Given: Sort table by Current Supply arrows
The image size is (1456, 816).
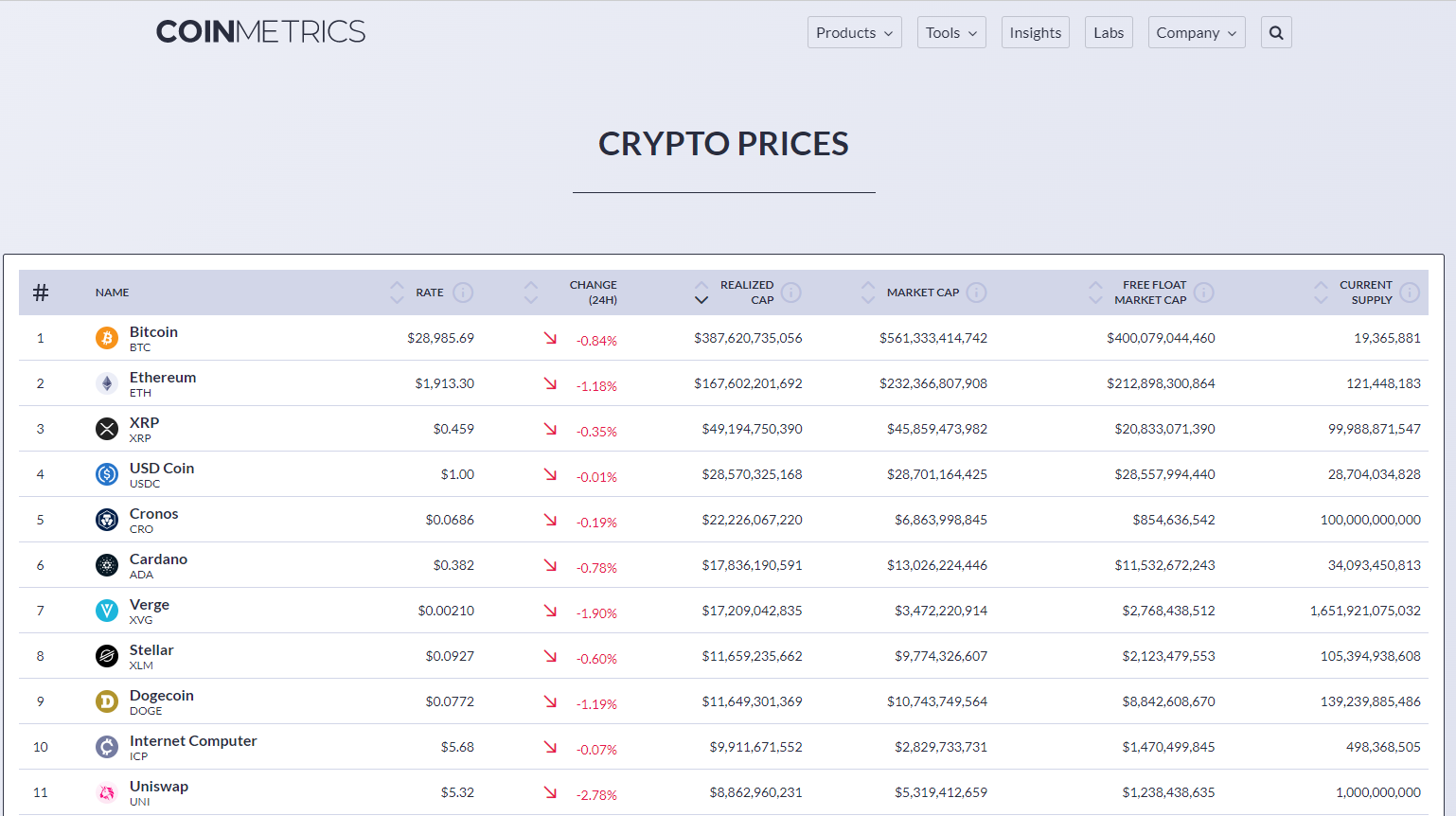Looking at the screenshot, I should click(1321, 293).
